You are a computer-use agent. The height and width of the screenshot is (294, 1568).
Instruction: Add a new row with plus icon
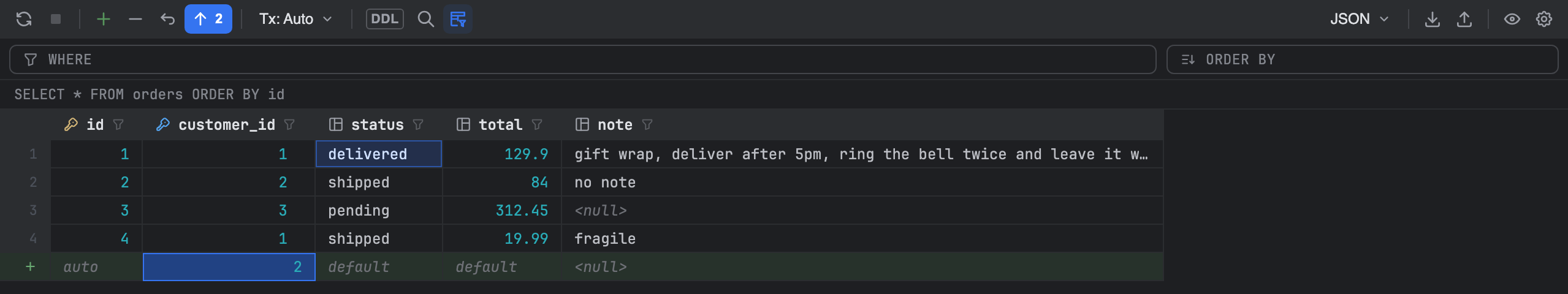(x=104, y=19)
